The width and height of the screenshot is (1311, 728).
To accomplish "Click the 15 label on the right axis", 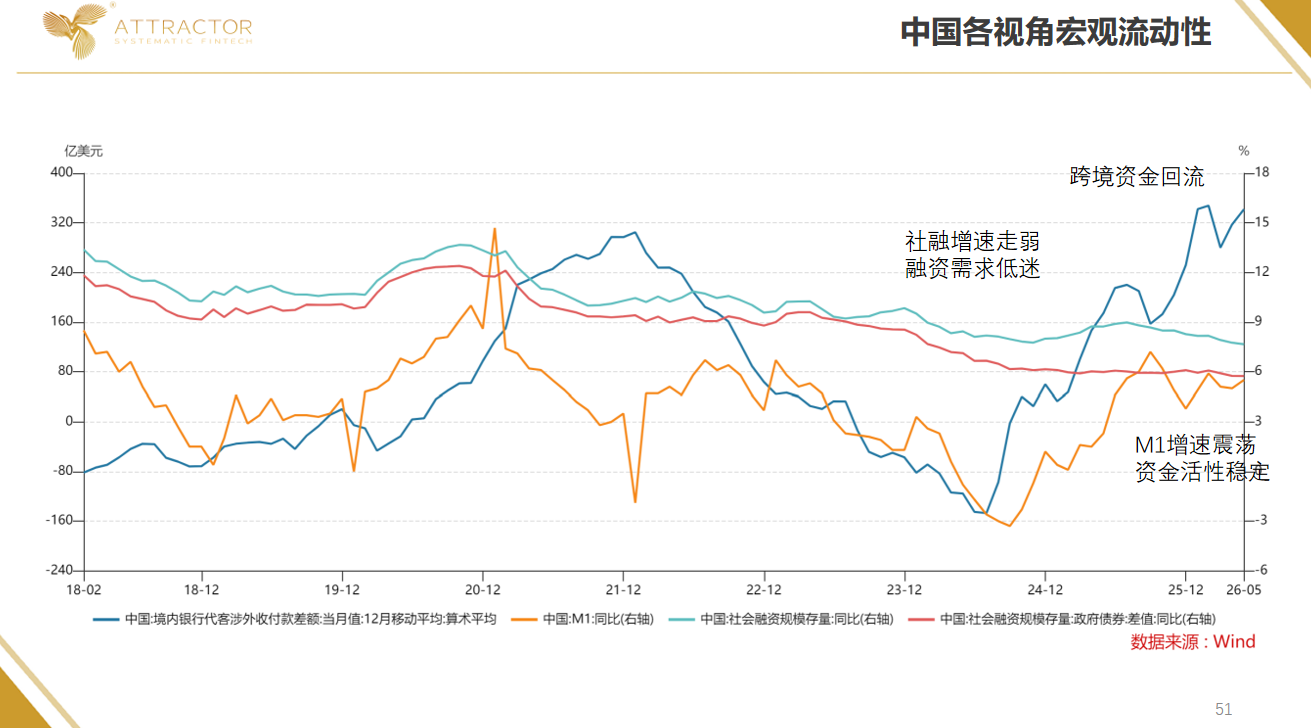I will (x=1262, y=222).
